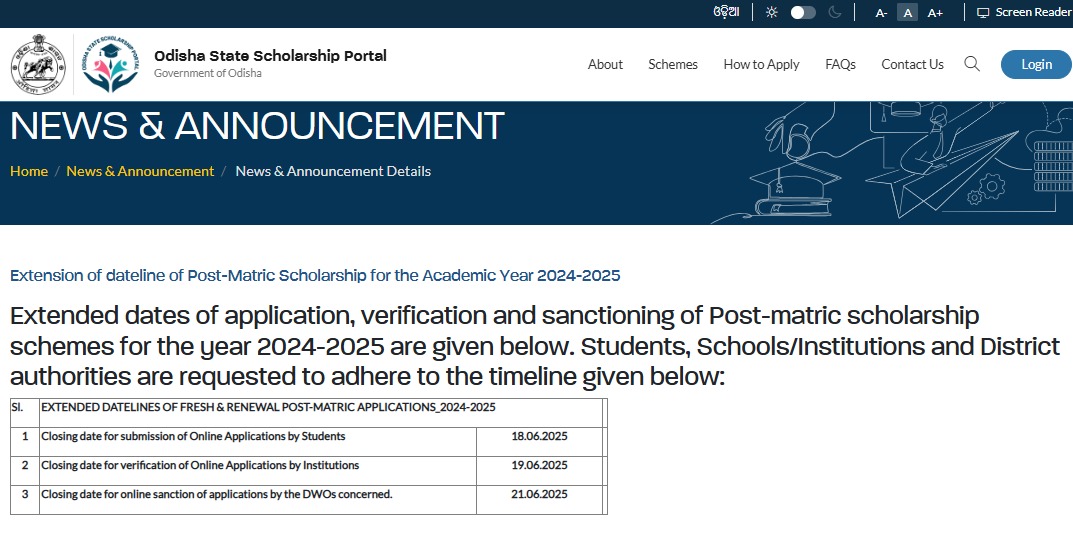Screen dimensions: 1073x541
Task: Open the How to Apply menu
Action: click(x=761, y=64)
